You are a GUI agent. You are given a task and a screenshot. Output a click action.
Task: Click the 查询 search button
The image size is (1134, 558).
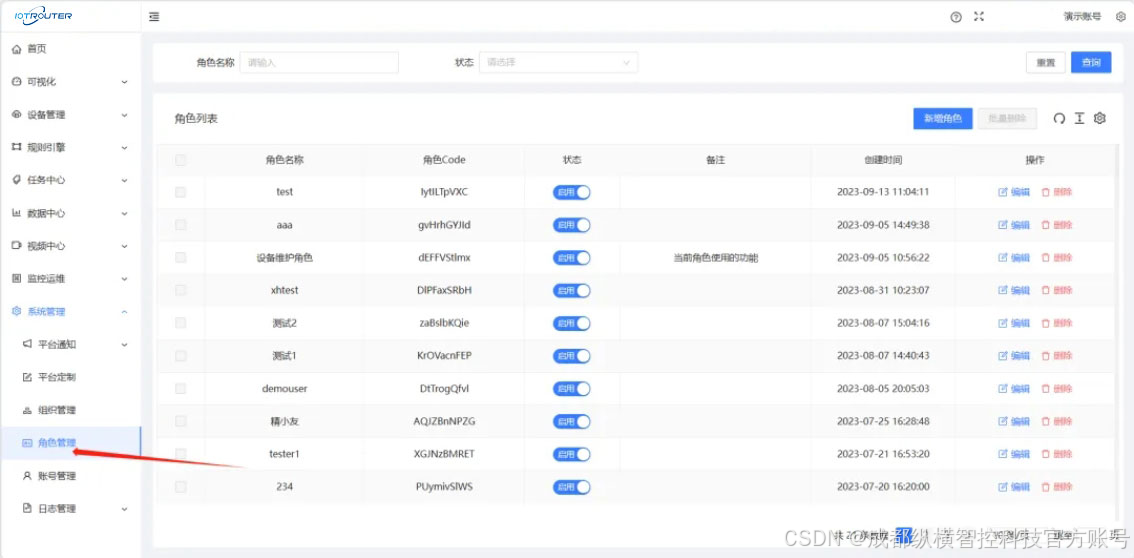click(x=1091, y=63)
